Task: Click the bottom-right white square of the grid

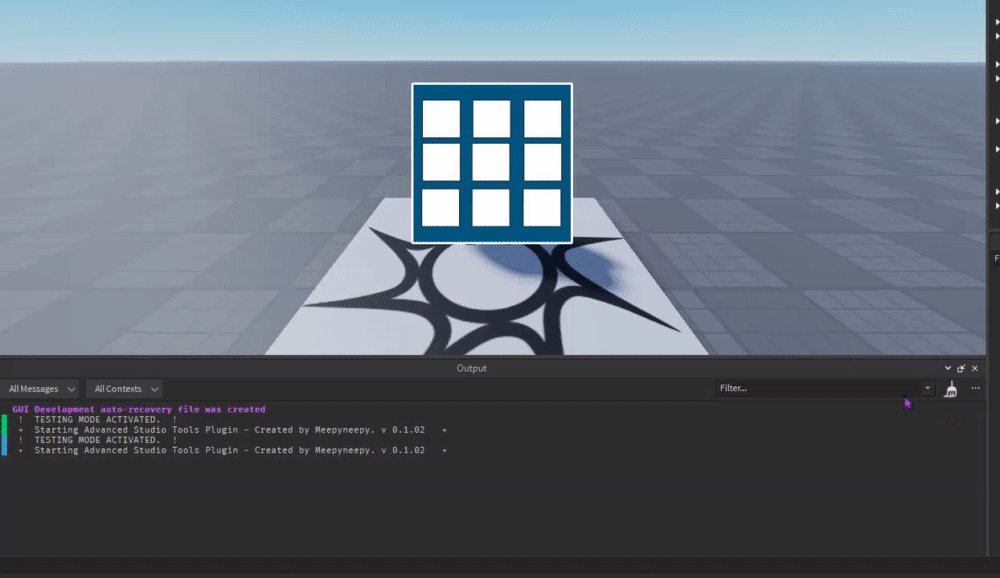Action: [542, 207]
